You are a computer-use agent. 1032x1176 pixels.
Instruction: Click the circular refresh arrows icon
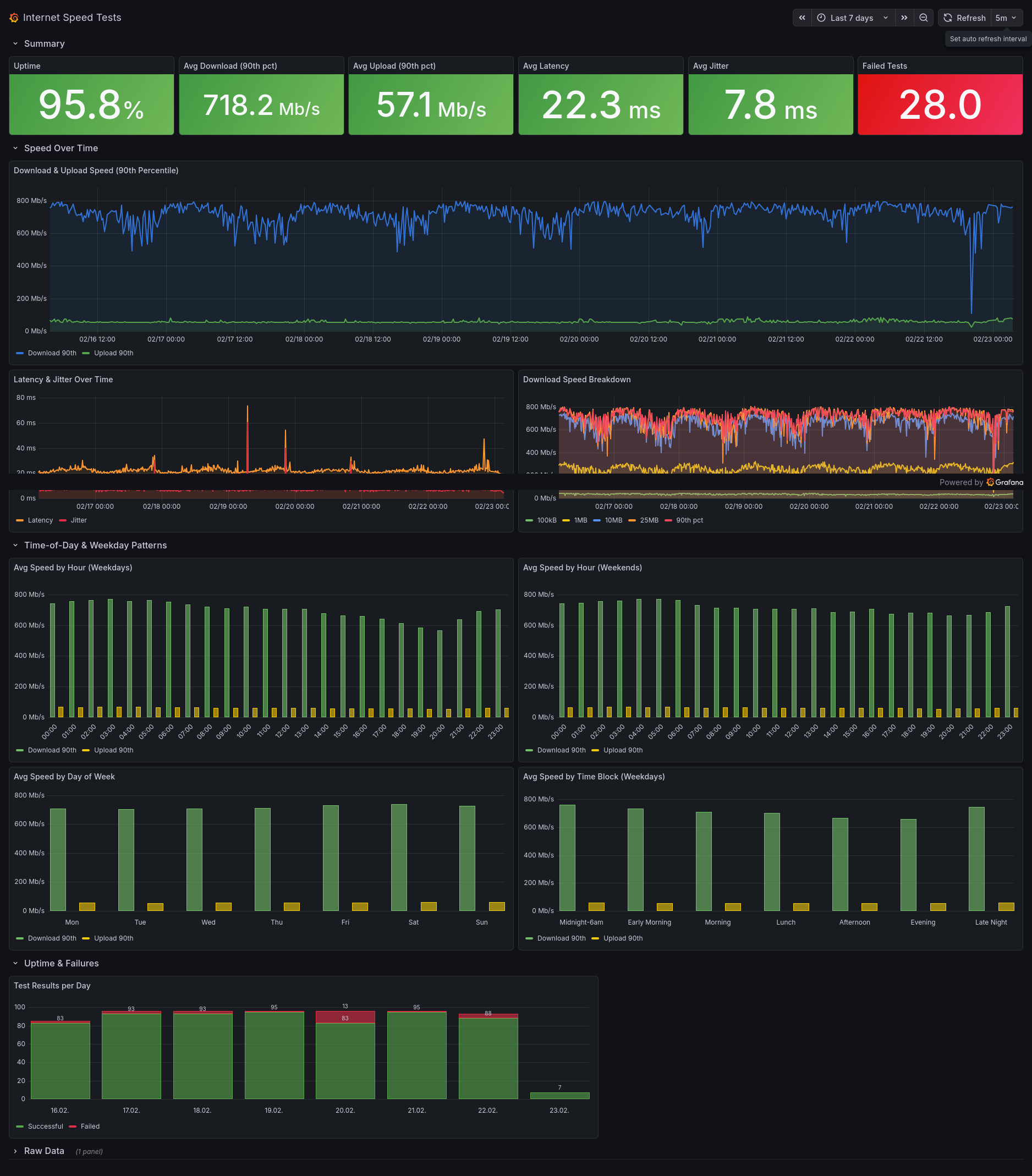tap(947, 17)
